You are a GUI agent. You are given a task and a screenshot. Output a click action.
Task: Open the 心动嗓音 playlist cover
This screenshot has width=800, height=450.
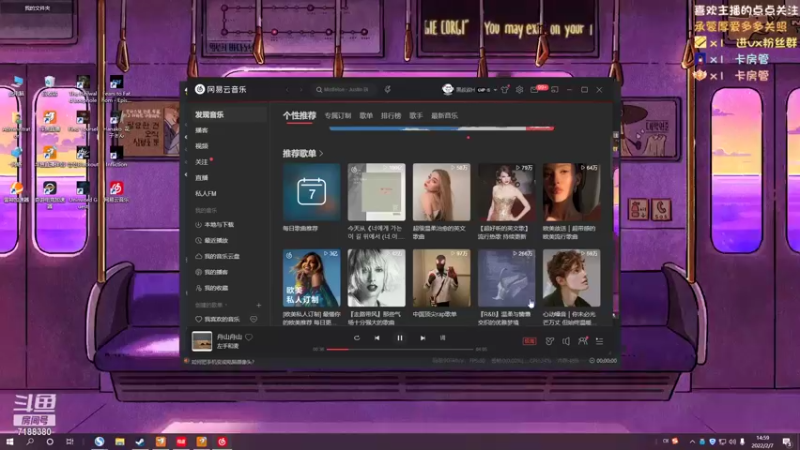(571, 278)
